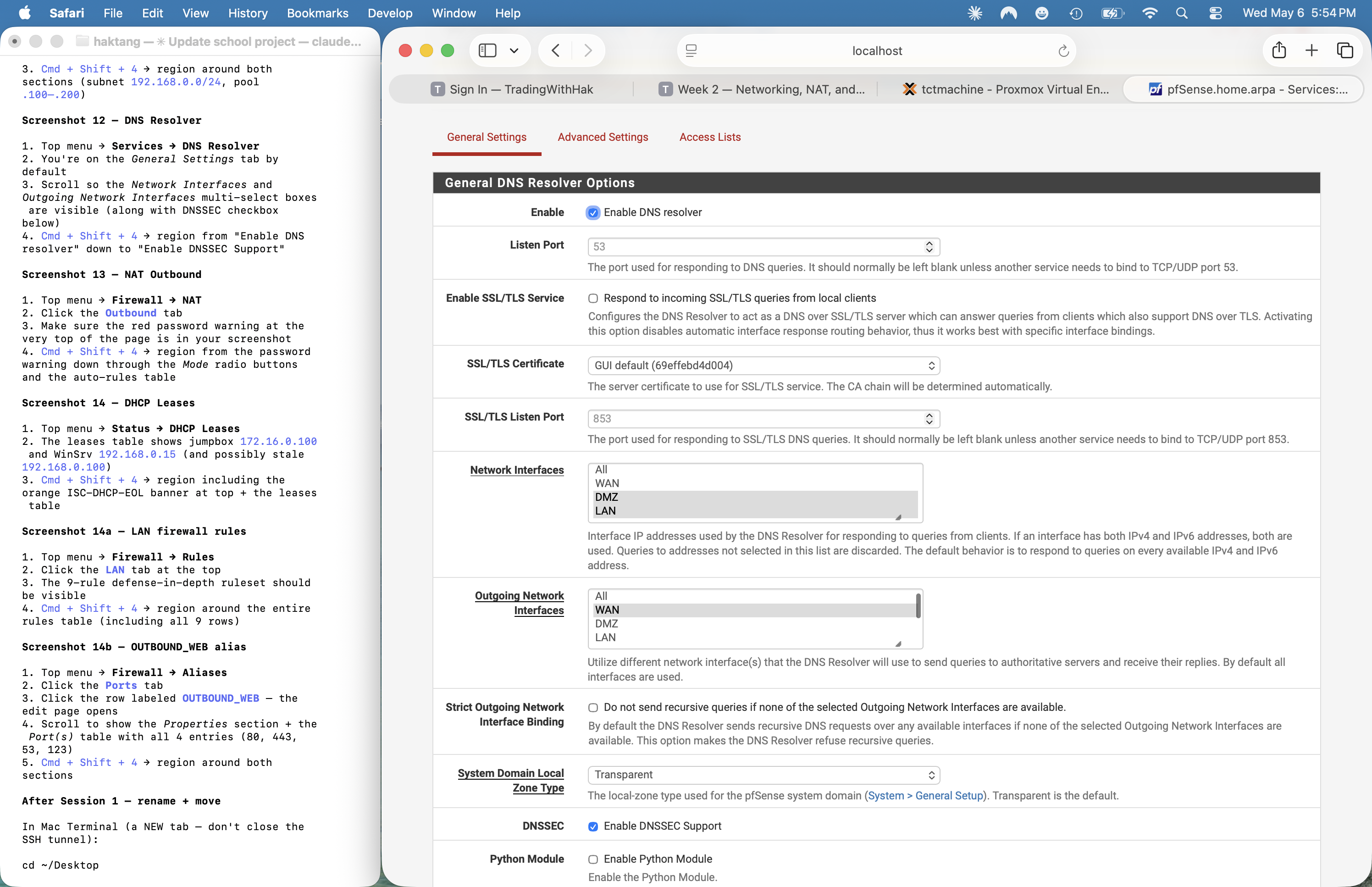Open SSL/TLS Certificate dropdown
The width and height of the screenshot is (1372, 887).
pyautogui.click(x=763, y=366)
